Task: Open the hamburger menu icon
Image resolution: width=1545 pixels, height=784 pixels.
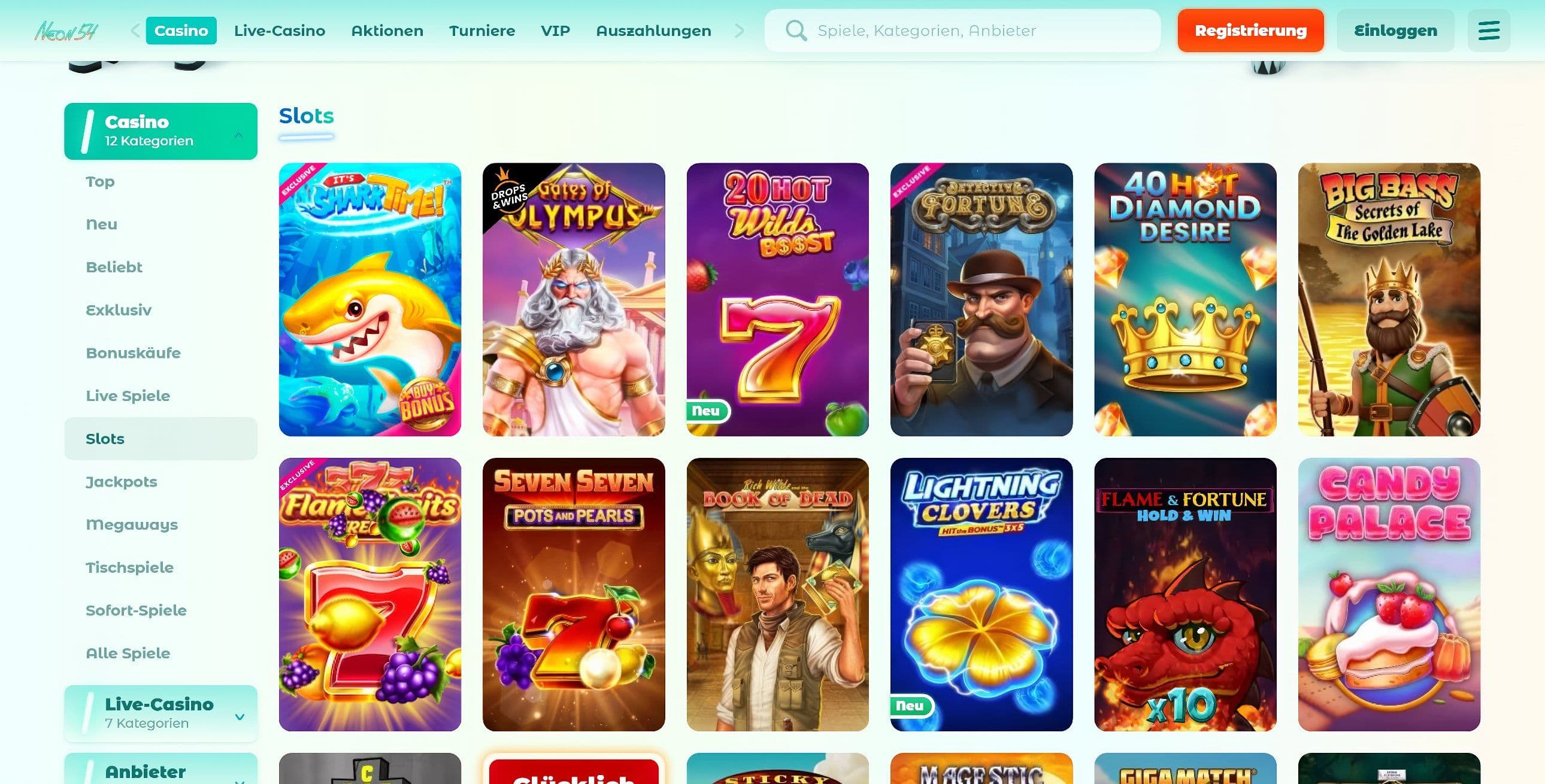Action: [1489, 31]
